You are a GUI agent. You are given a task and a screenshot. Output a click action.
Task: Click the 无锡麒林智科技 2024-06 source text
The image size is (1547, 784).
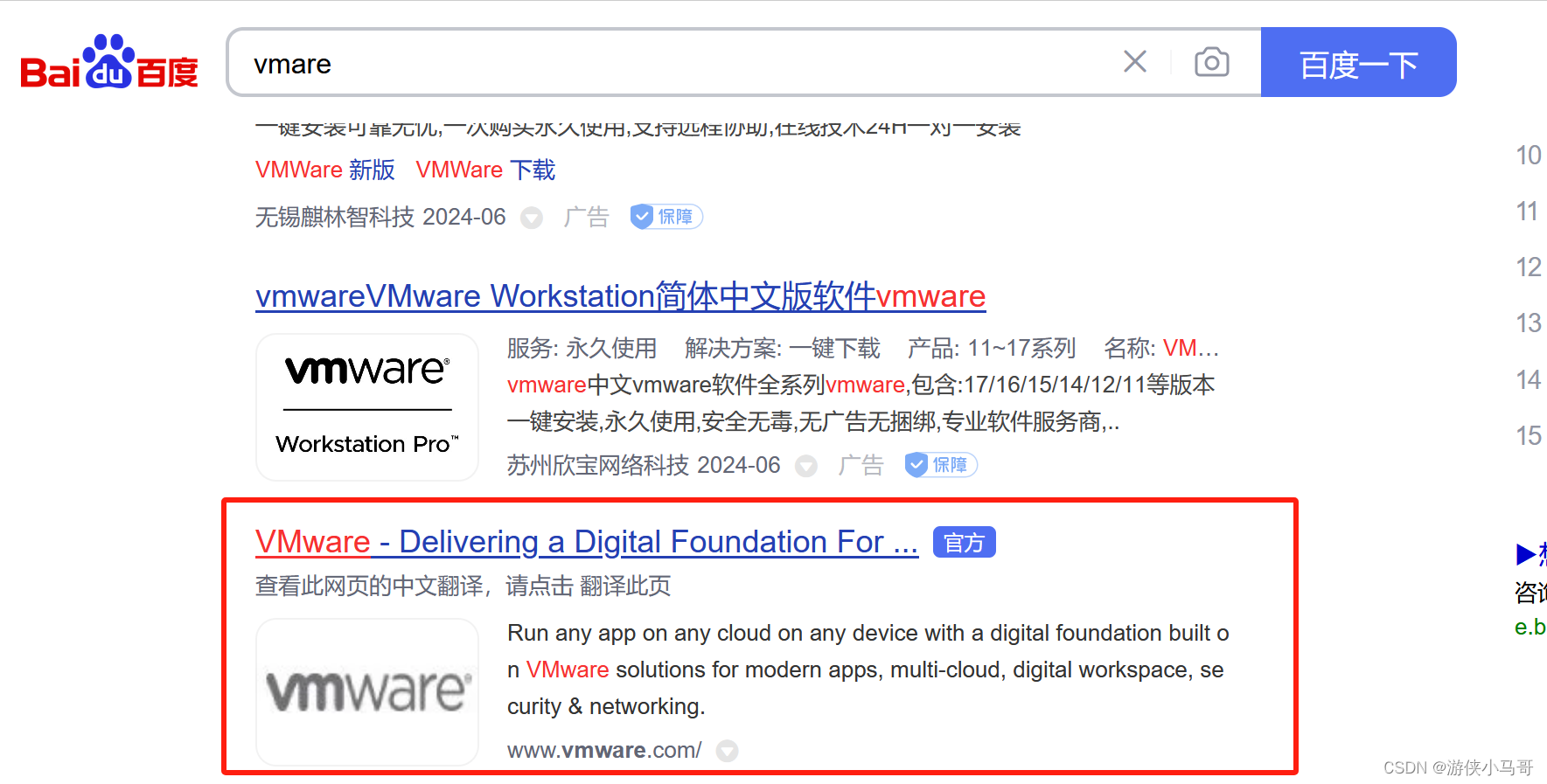[x=380, y=217]
